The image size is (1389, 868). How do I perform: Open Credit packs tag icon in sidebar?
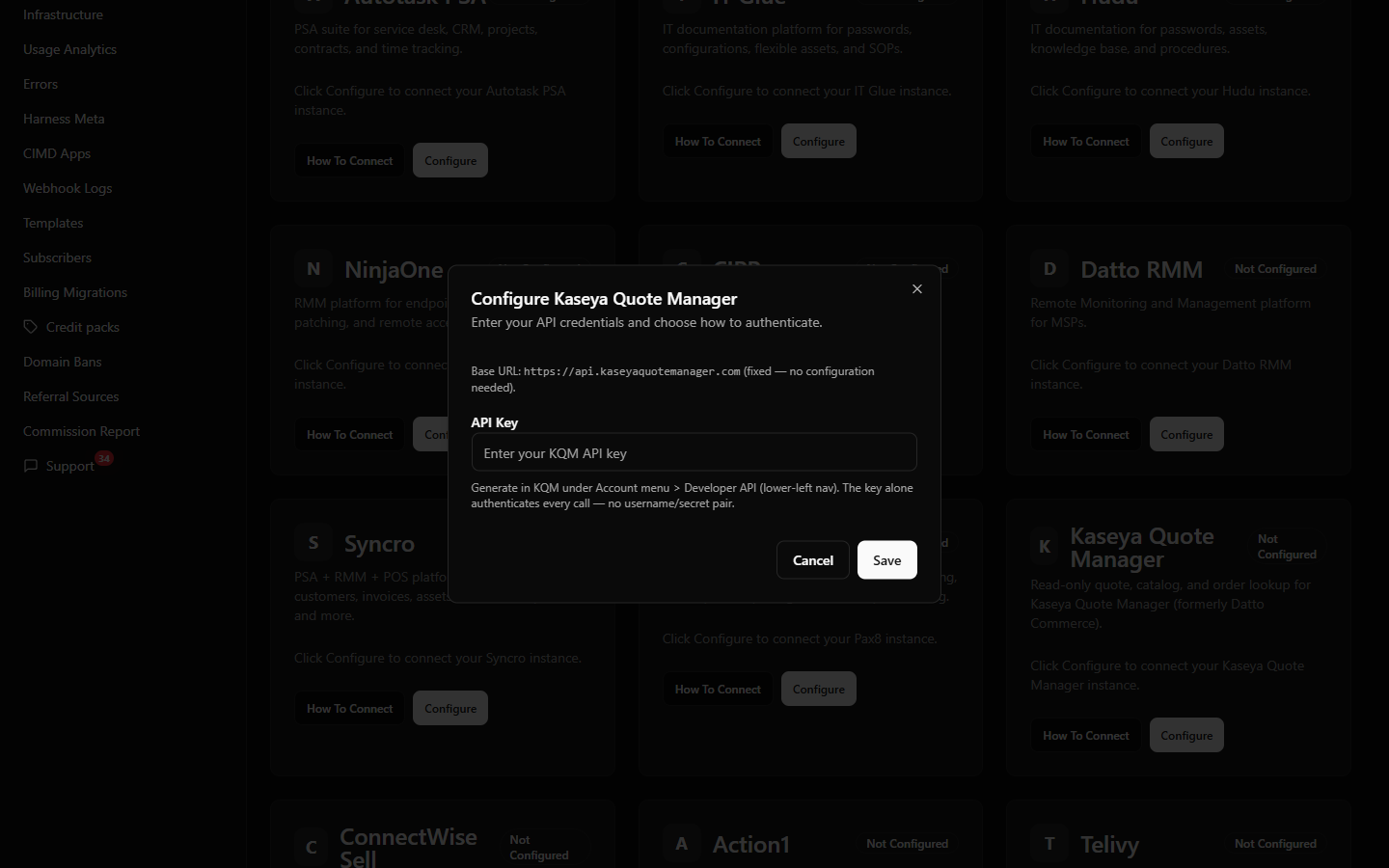(31, 327)
